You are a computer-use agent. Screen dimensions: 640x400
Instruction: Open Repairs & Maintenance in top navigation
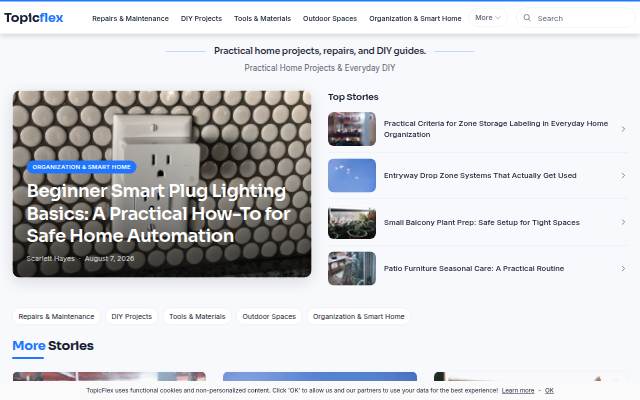tap(130, 18)
